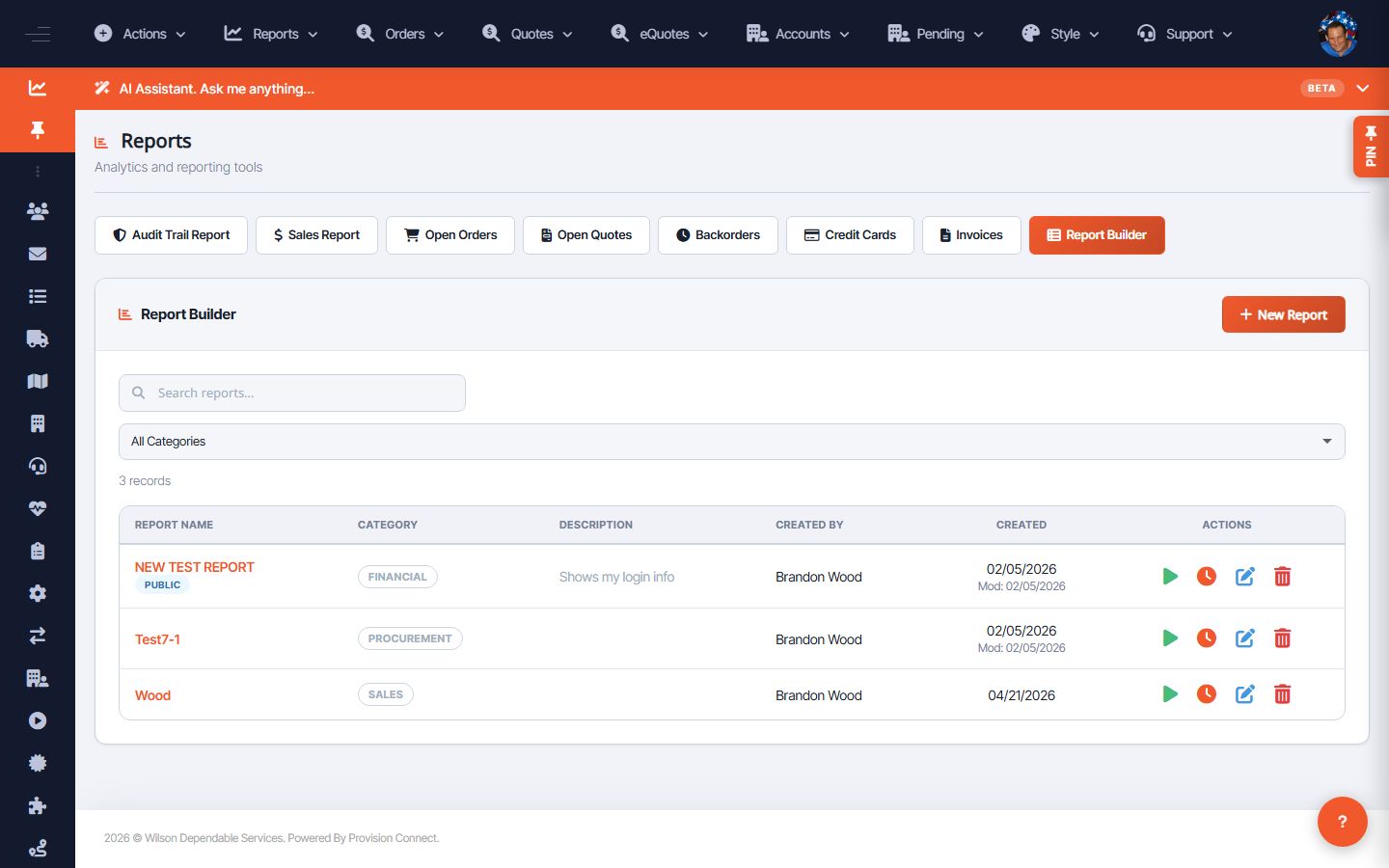This screenshot has width=1389, height=868.
Task: Create a report with New Report button
Action: click(1283, 314)
